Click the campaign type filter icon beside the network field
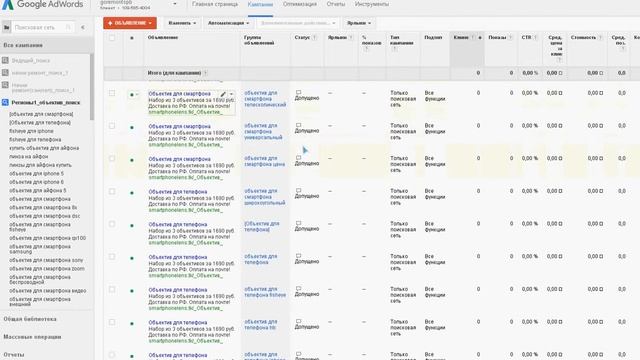The height and width of the screenshot is (360, 640). click(x=7, y=27)
